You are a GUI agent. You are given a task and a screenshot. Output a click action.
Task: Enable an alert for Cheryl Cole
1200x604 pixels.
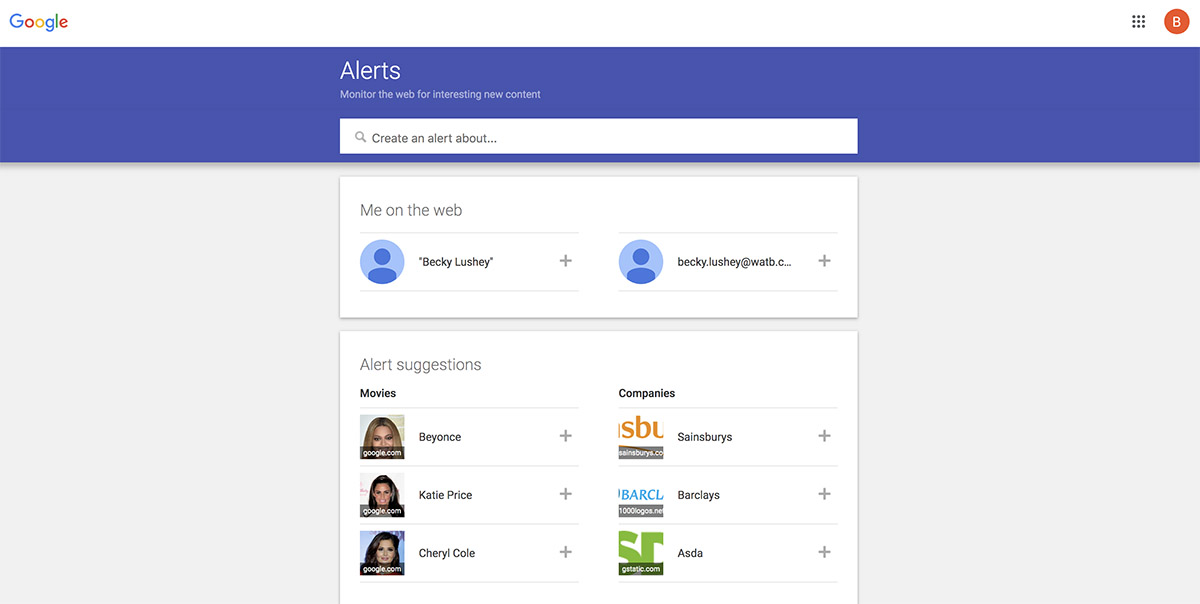tap(565, 552)
